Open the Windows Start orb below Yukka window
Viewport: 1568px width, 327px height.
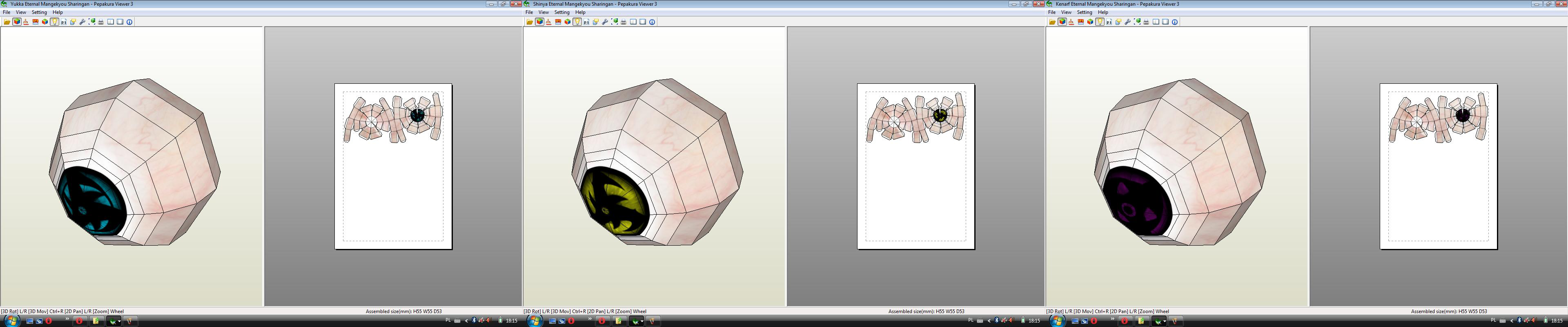[12, 321]
